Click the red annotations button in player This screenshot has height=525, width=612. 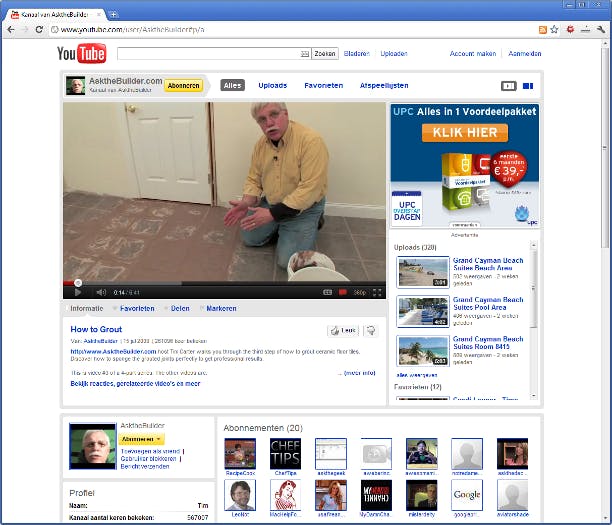tap(343, 292)
